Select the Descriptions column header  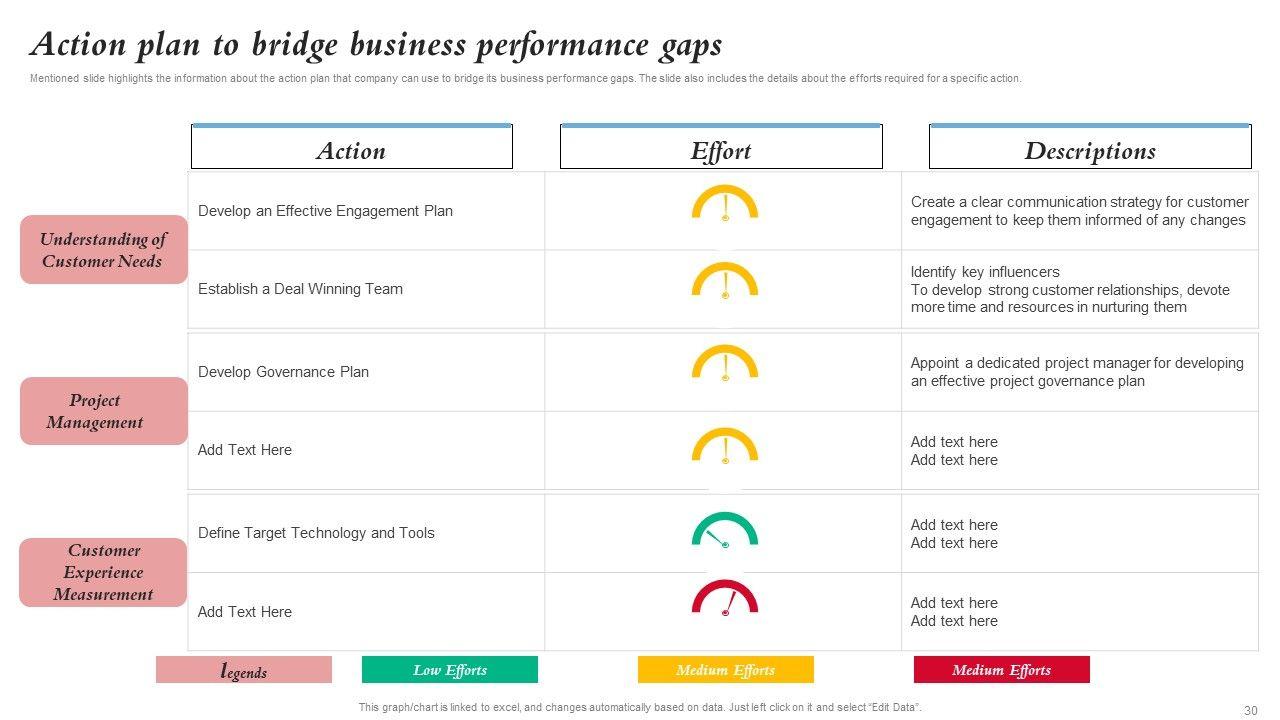click(1090, 150)
